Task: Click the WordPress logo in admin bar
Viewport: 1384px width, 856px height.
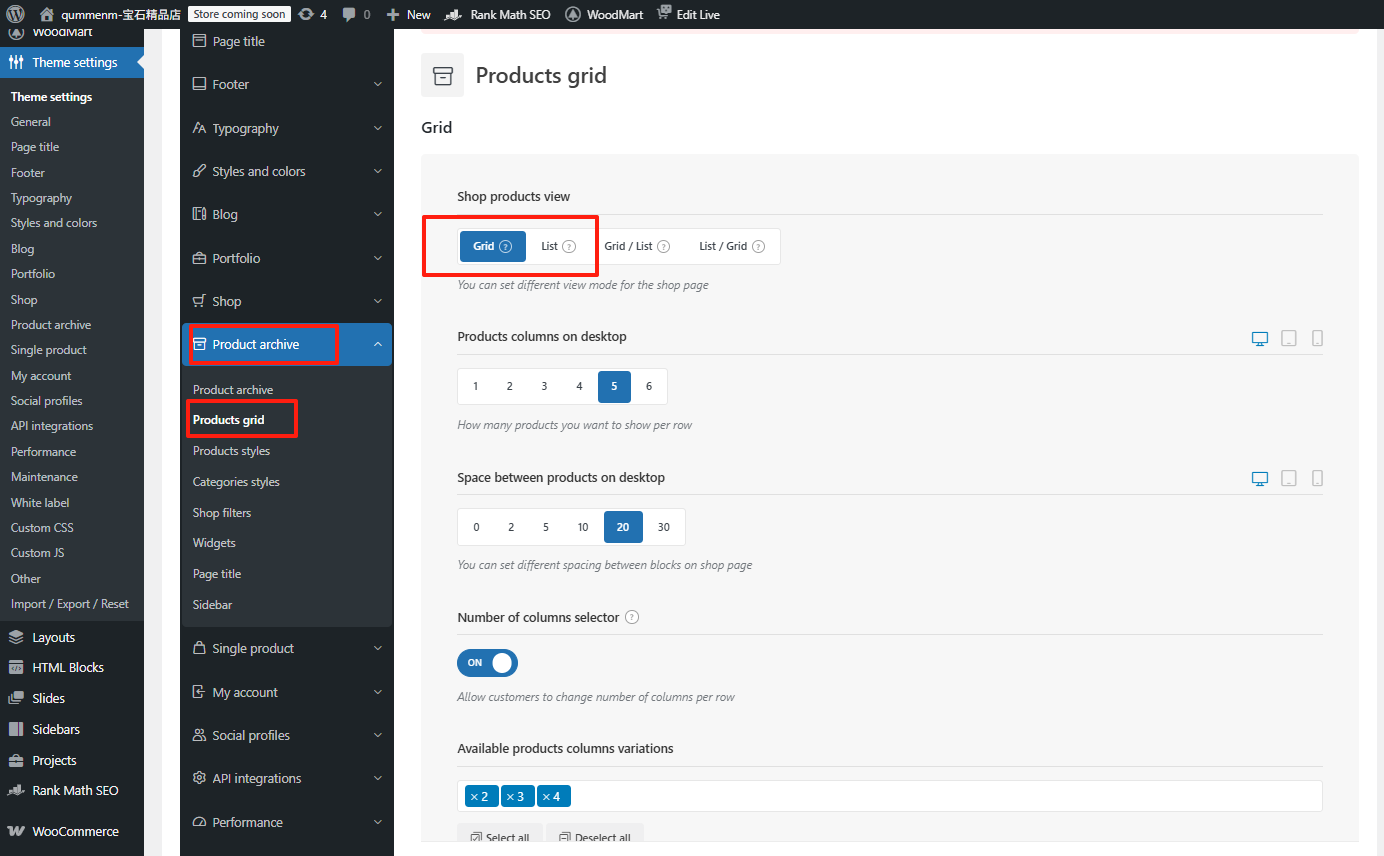Action: [16, 14]
